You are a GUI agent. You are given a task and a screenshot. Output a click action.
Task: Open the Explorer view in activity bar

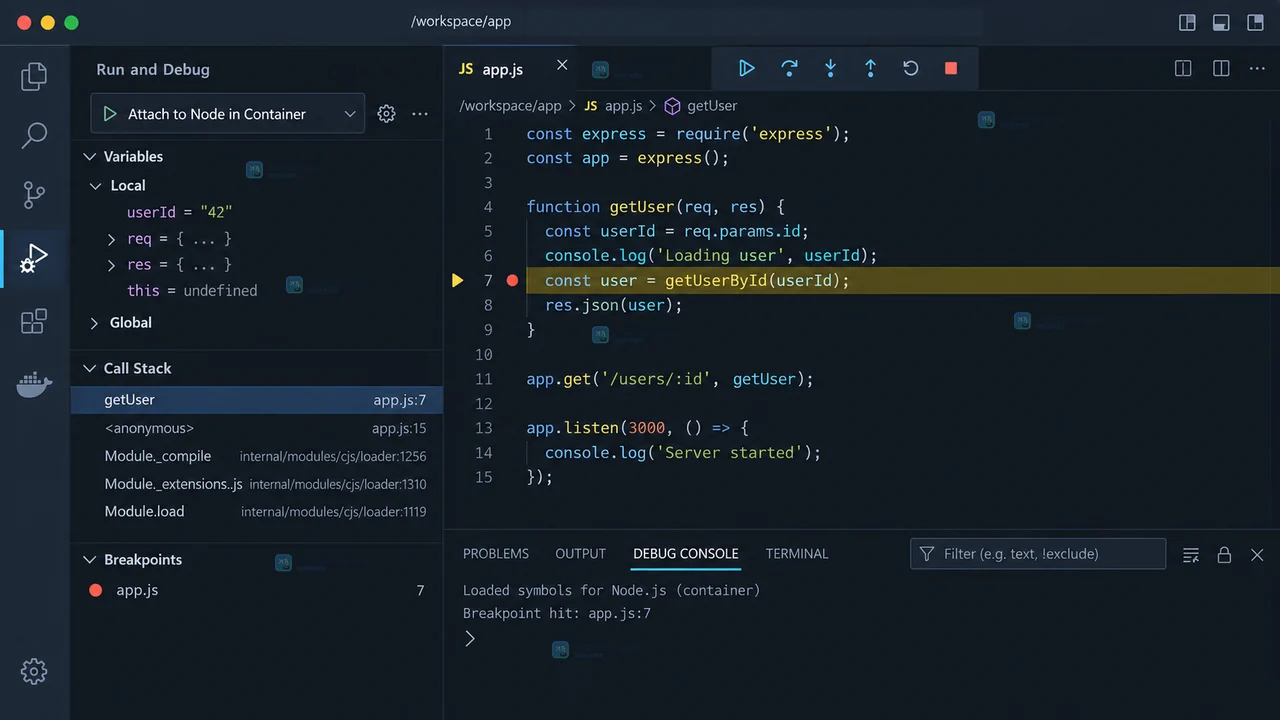point(34,76)
